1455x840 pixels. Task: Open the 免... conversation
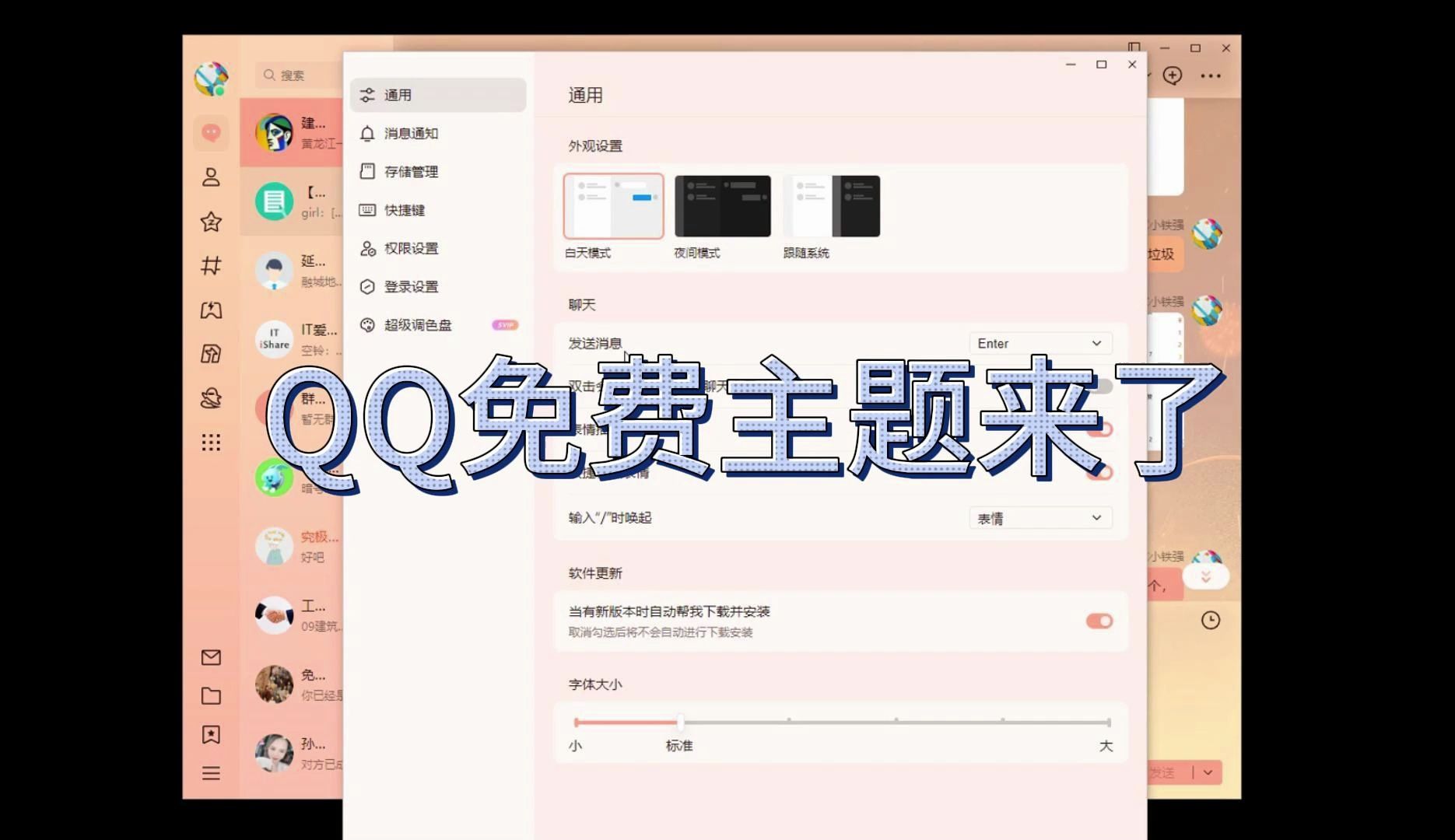(x=292, y=684)
